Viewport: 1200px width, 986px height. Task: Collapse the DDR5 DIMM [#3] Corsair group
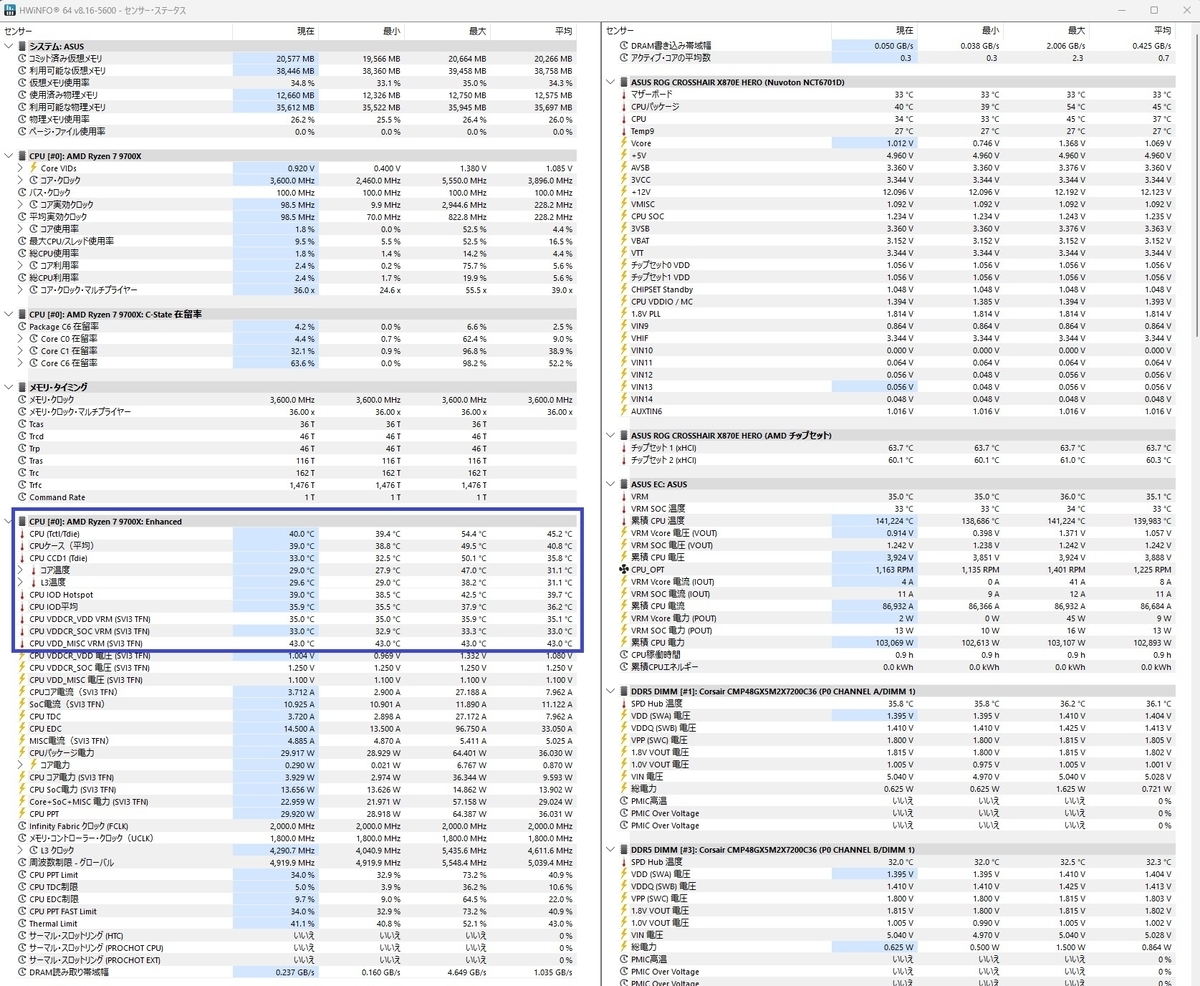pos(612,849)
